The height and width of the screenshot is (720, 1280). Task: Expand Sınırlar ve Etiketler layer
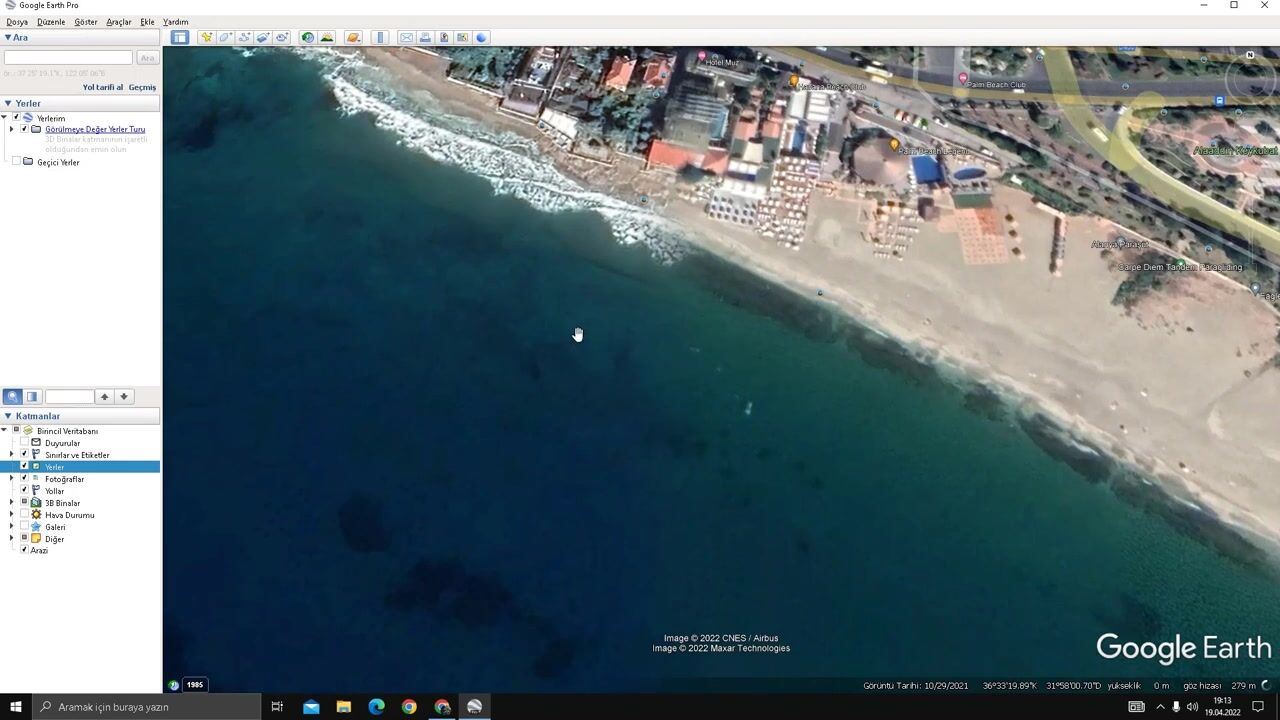tap(11, 455)
